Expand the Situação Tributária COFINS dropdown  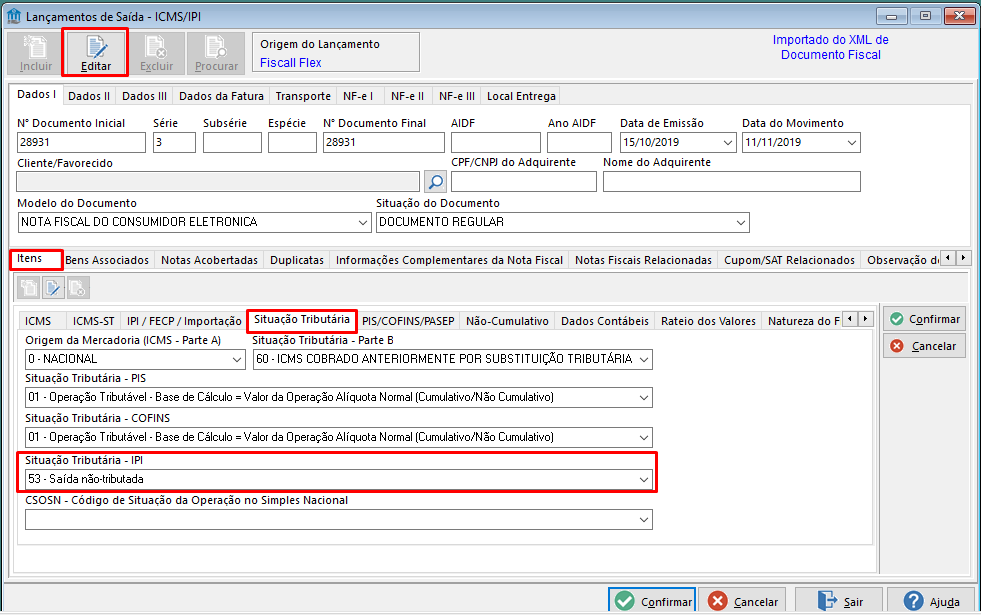click(644, 438)
